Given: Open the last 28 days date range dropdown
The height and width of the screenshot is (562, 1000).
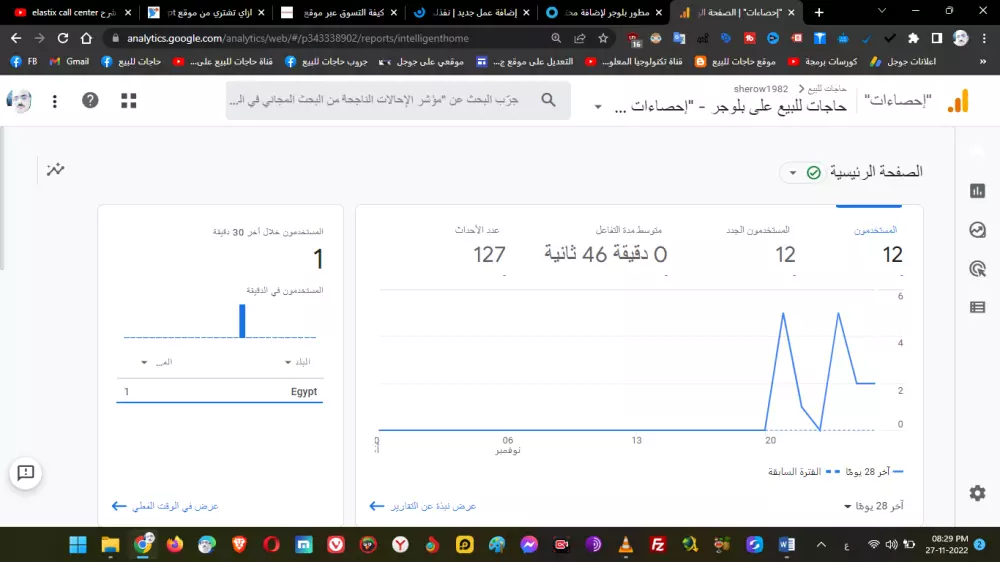Looking at the screenshot, I should 873,506.
